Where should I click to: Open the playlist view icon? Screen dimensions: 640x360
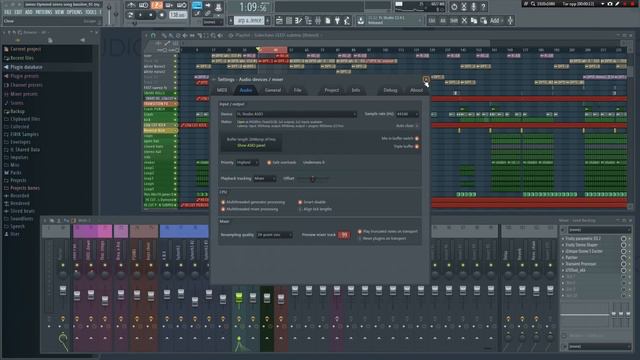coord(279,20)
